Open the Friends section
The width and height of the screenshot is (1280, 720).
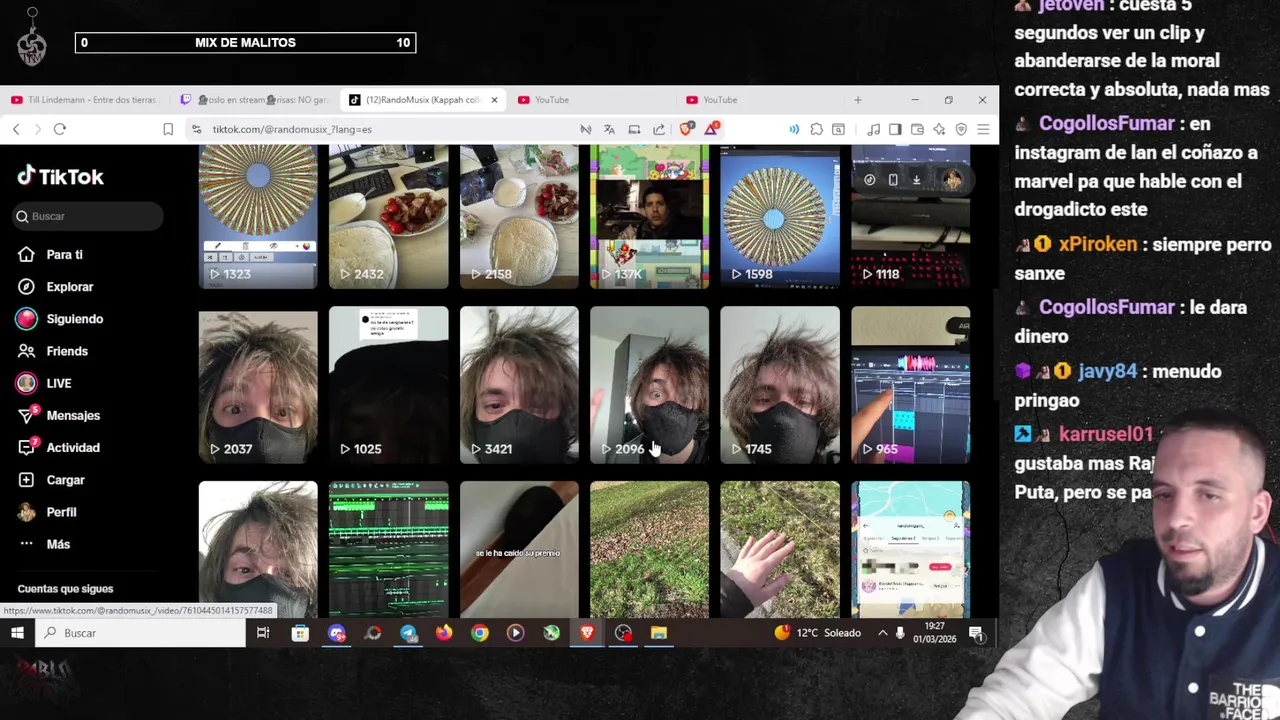pos(53,351)
